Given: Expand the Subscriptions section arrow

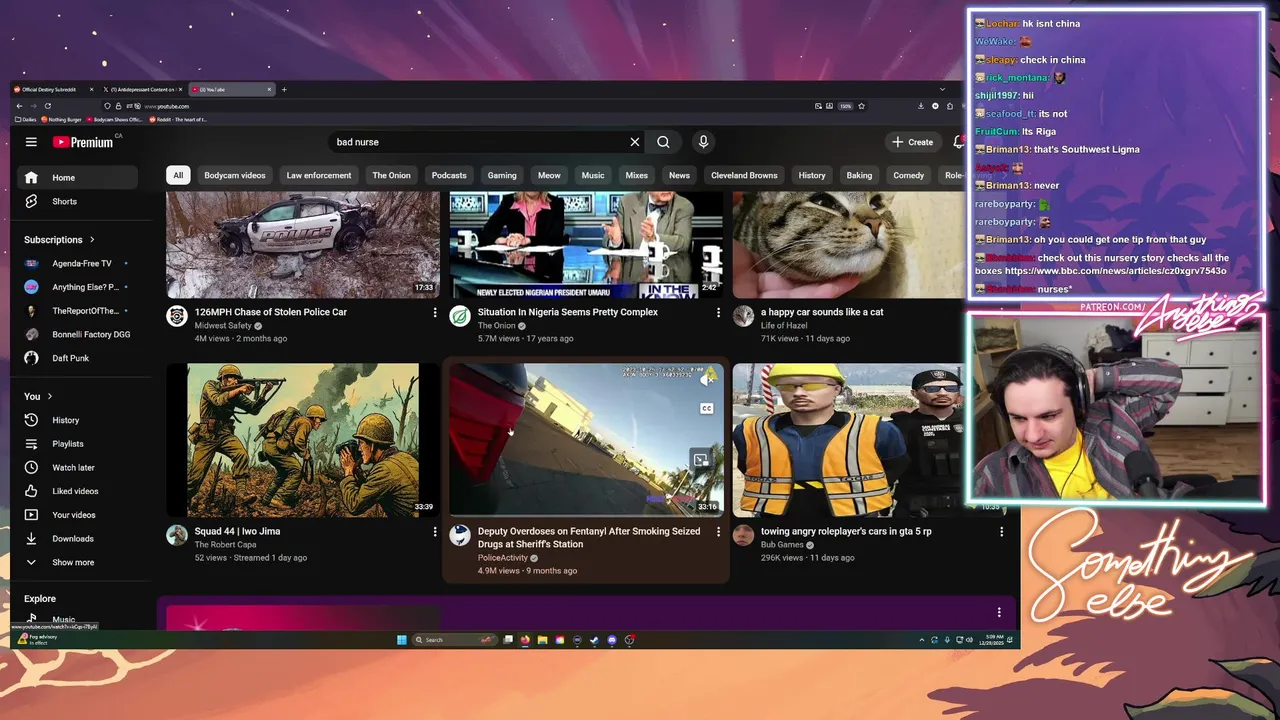Looking at the screenshot, I should [92, 240].
